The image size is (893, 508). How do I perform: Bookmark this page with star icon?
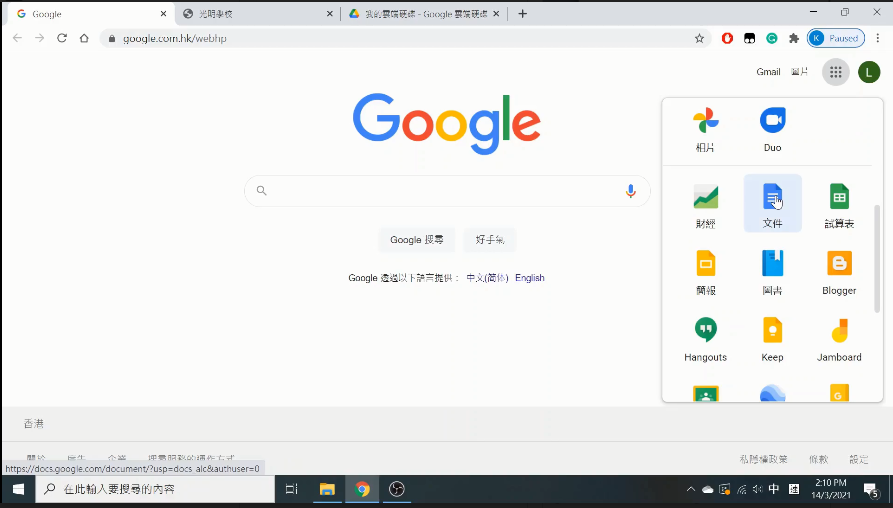pyautogui.click(x=699, y=38)
